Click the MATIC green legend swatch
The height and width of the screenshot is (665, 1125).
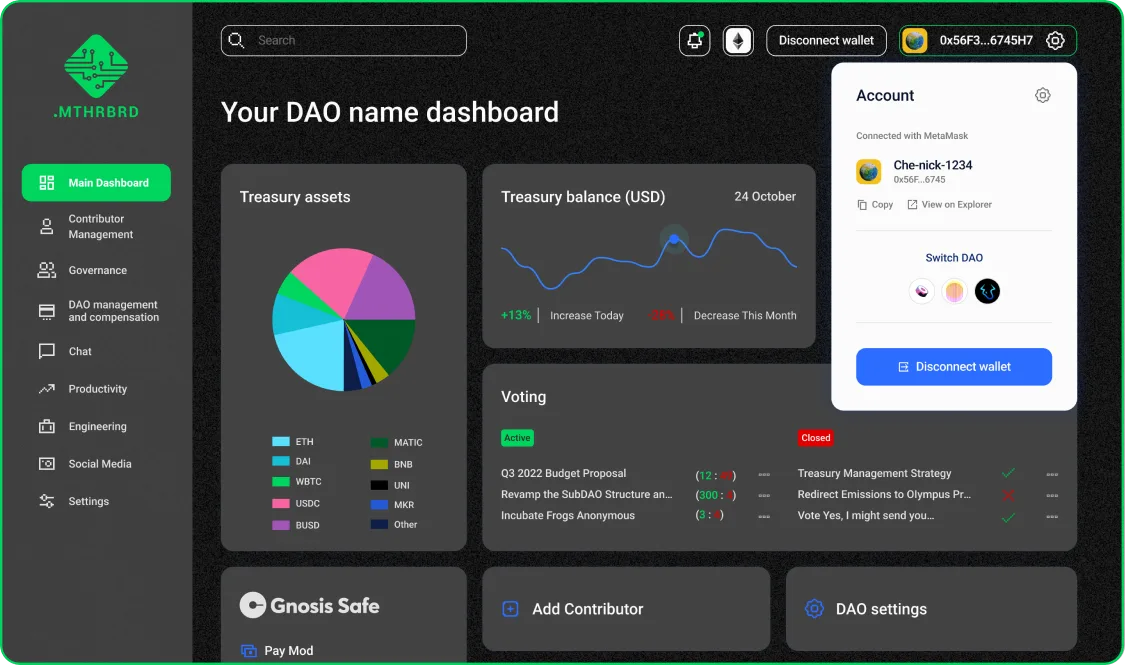(379, 443)
